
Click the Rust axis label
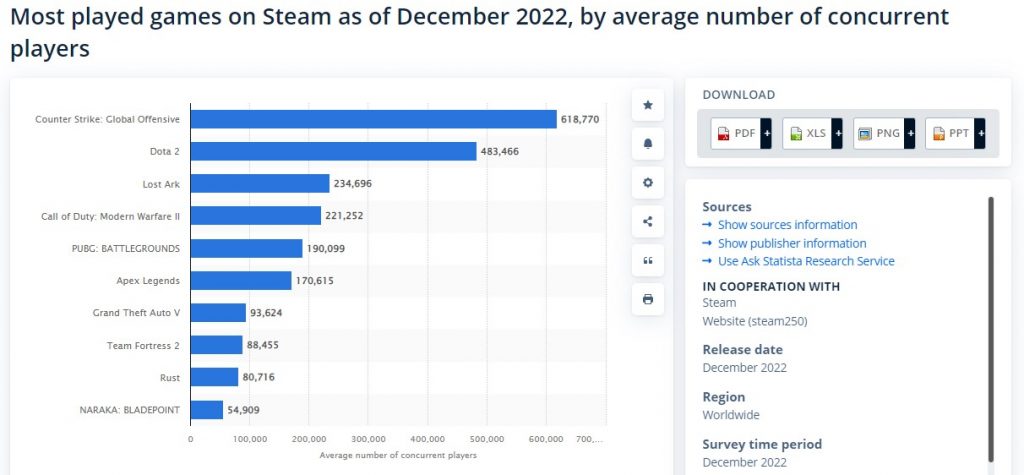170,378
